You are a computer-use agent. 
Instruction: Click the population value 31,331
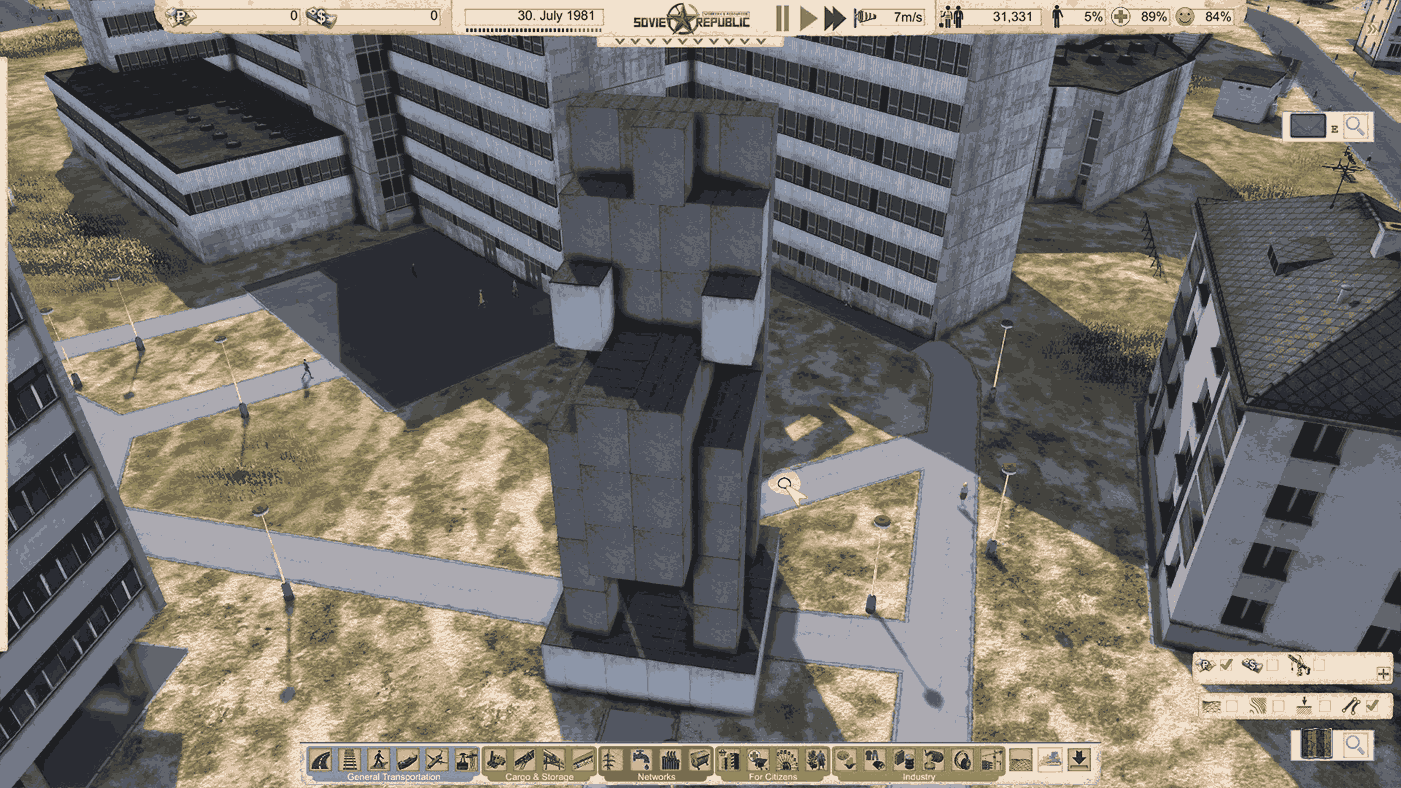pos(1012,17)
